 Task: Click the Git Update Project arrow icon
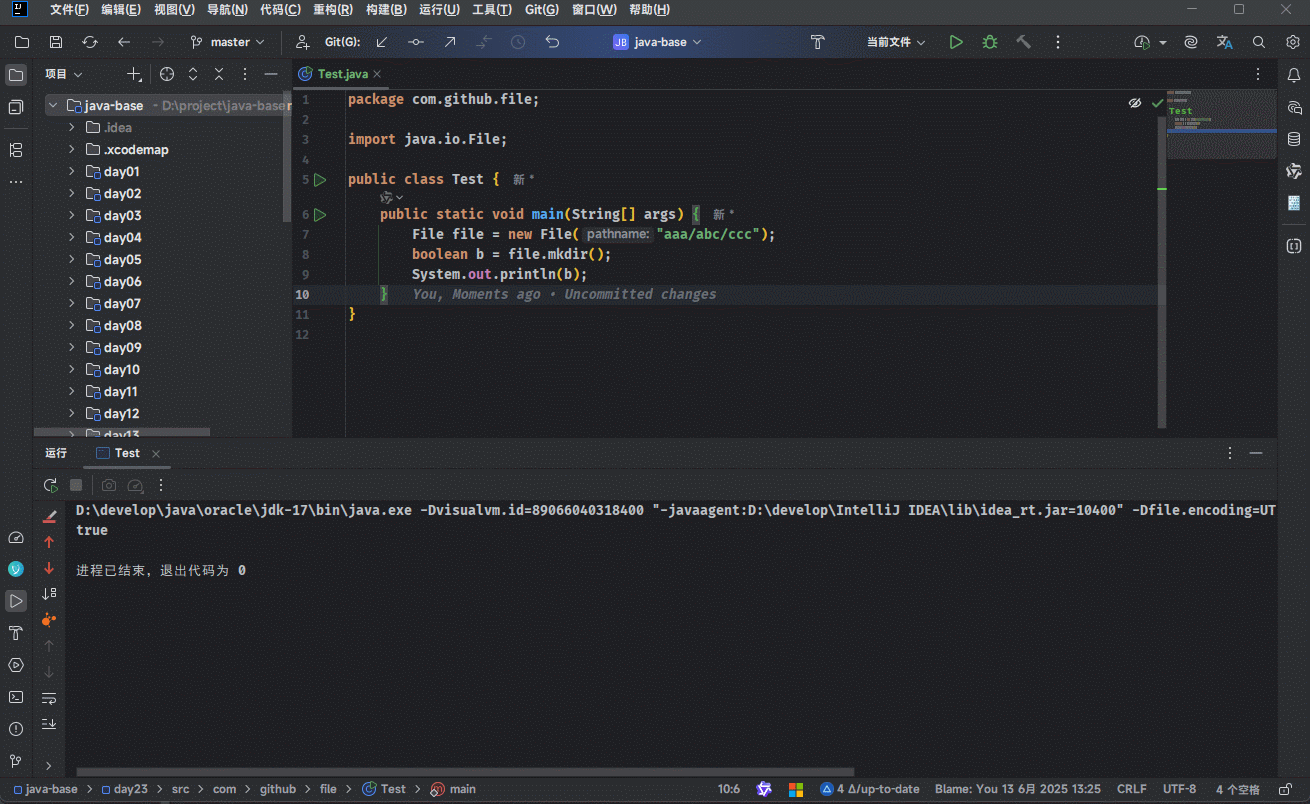[x=382, y=42]
